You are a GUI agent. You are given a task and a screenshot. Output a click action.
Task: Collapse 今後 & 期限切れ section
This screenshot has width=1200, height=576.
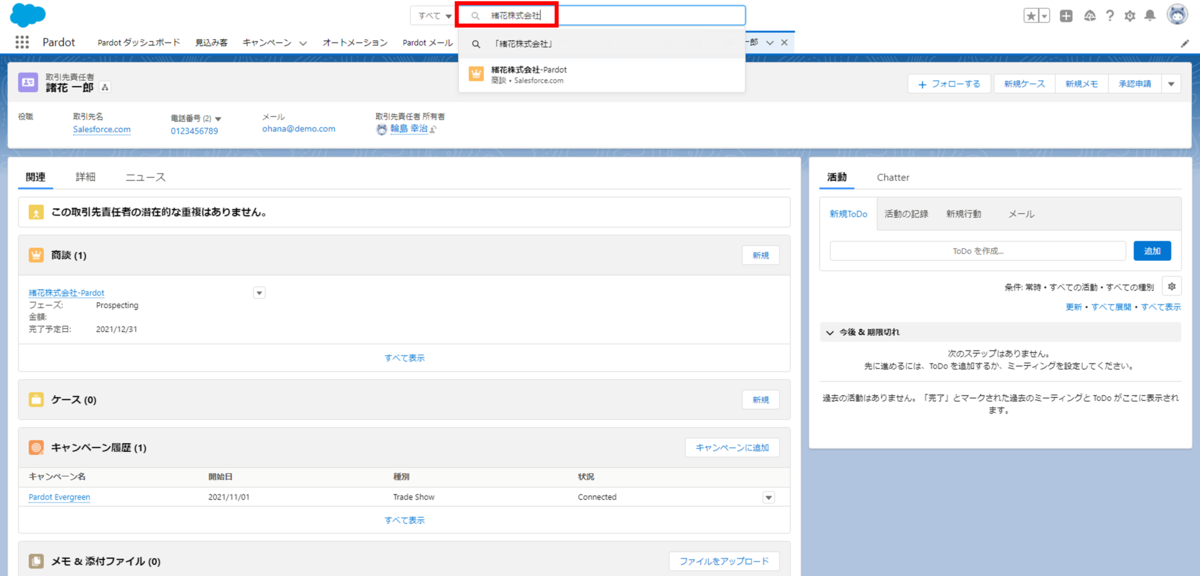pyautogui.click(x=829, y=332)
